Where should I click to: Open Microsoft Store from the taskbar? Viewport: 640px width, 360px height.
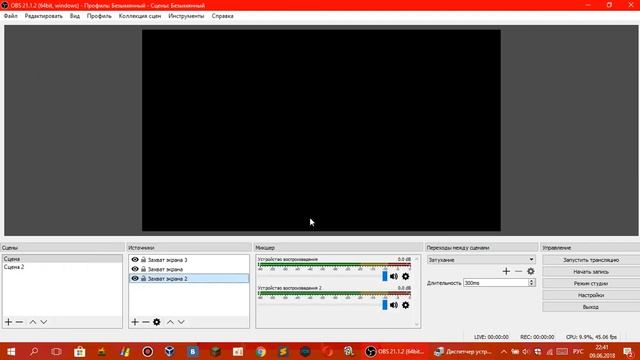(x=80, y=351)
